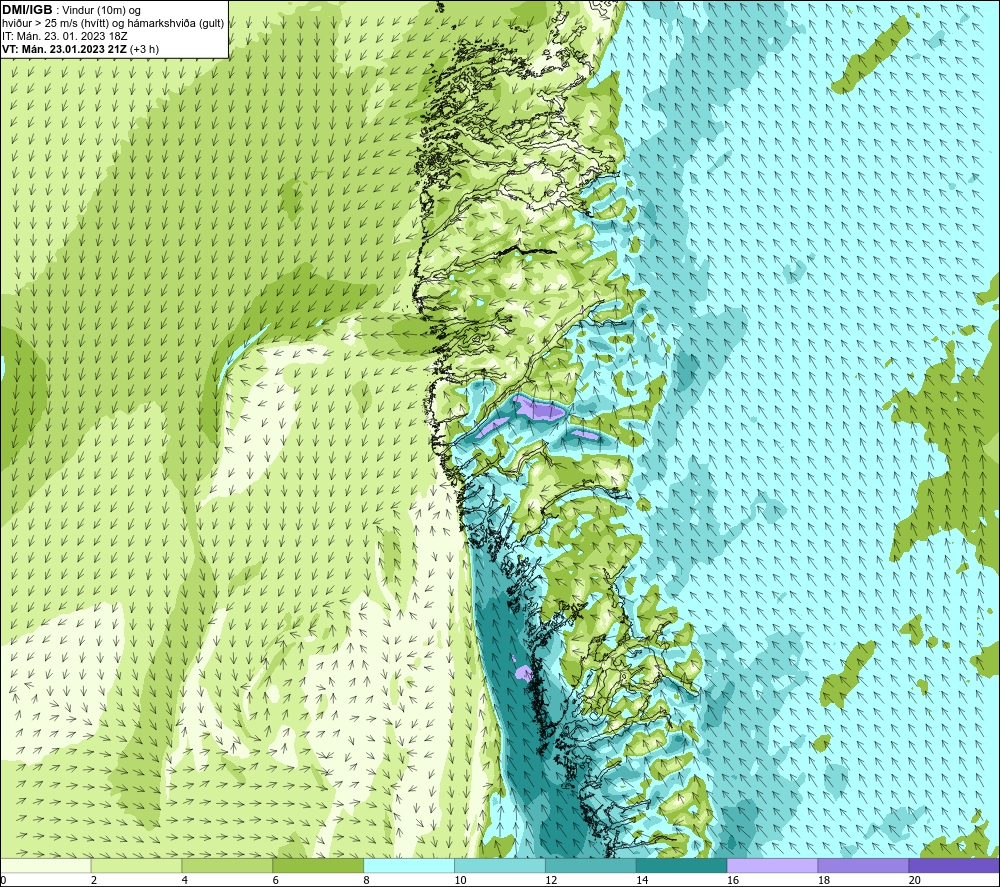The image size is (1000, 887).
Task: Click the legend label '8'
Action: (x=366, y=880)
